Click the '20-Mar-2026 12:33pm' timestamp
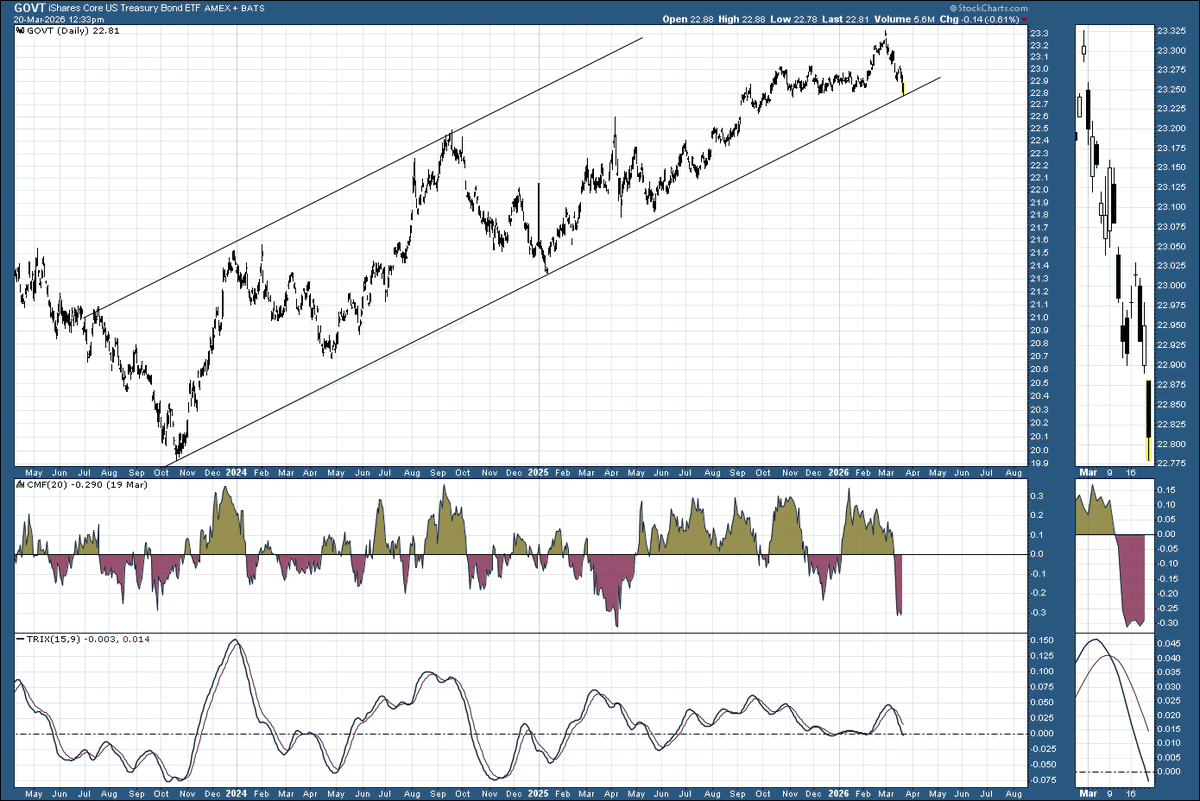 (58, 19)
